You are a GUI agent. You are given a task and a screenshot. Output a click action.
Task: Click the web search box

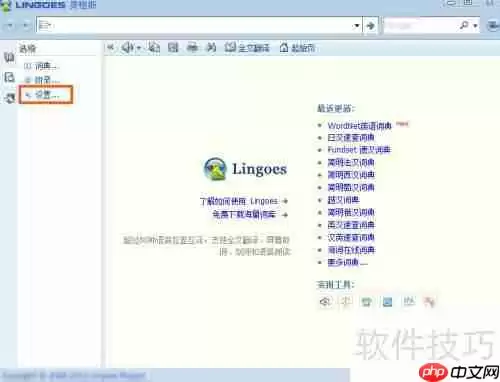coord(421,25)
